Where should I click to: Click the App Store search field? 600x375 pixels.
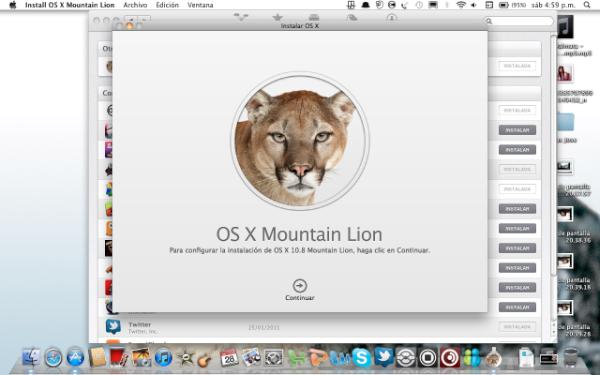coord(518,21)
